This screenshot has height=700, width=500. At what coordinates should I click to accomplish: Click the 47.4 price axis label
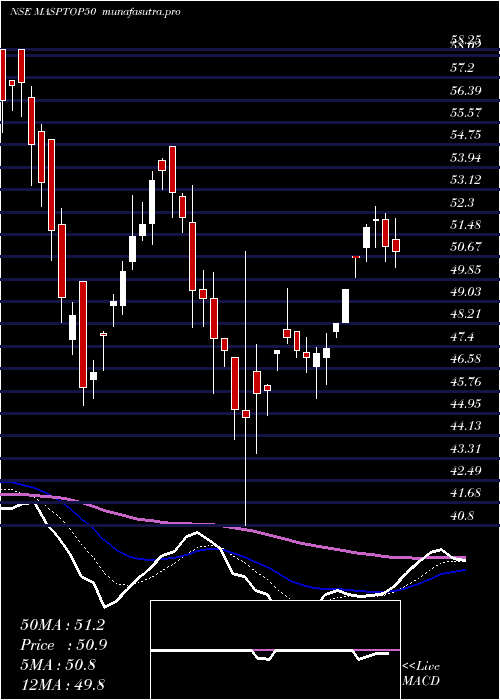[x=462, y=336]
